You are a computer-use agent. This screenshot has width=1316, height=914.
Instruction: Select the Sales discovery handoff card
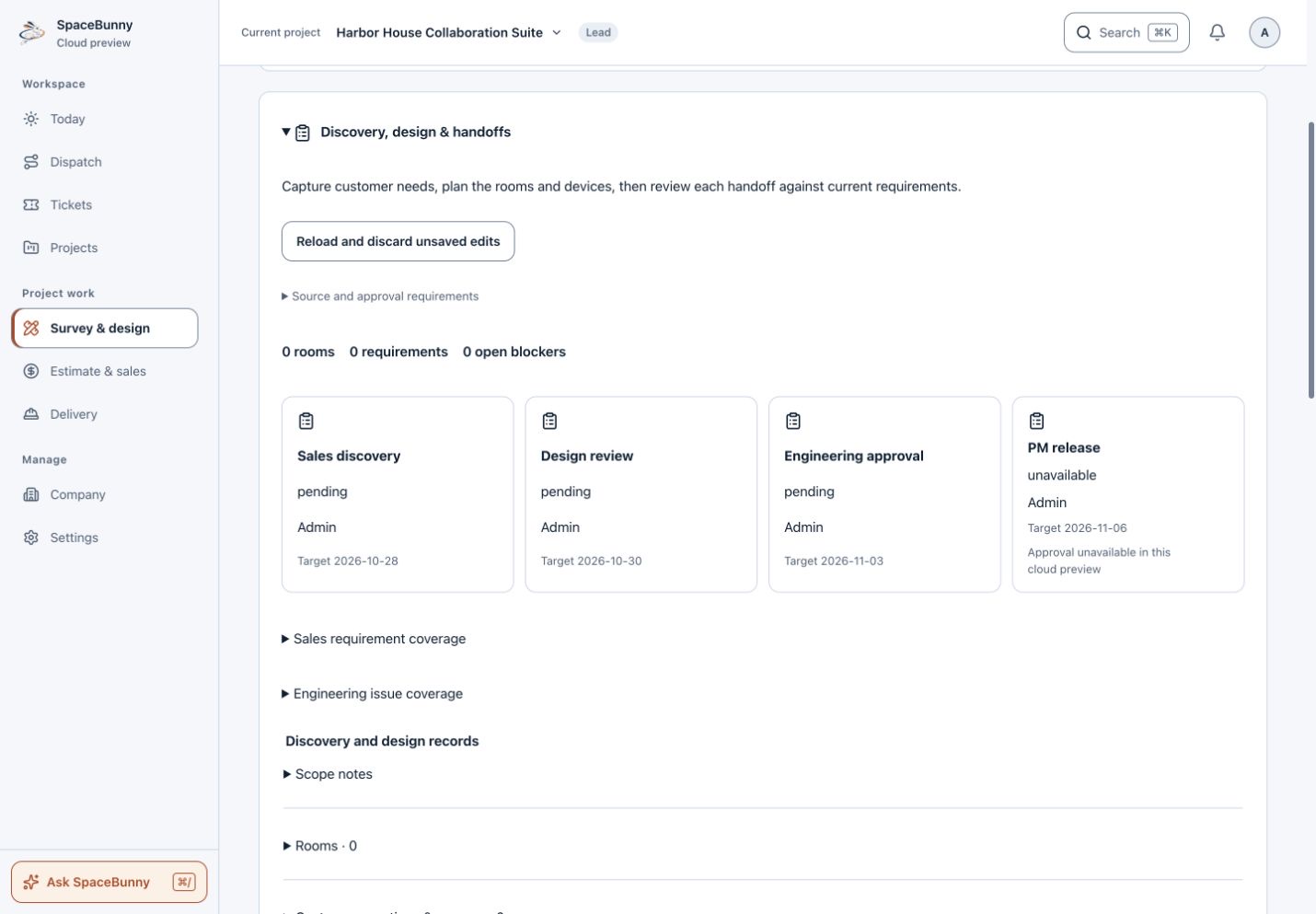tap(398, 494)
